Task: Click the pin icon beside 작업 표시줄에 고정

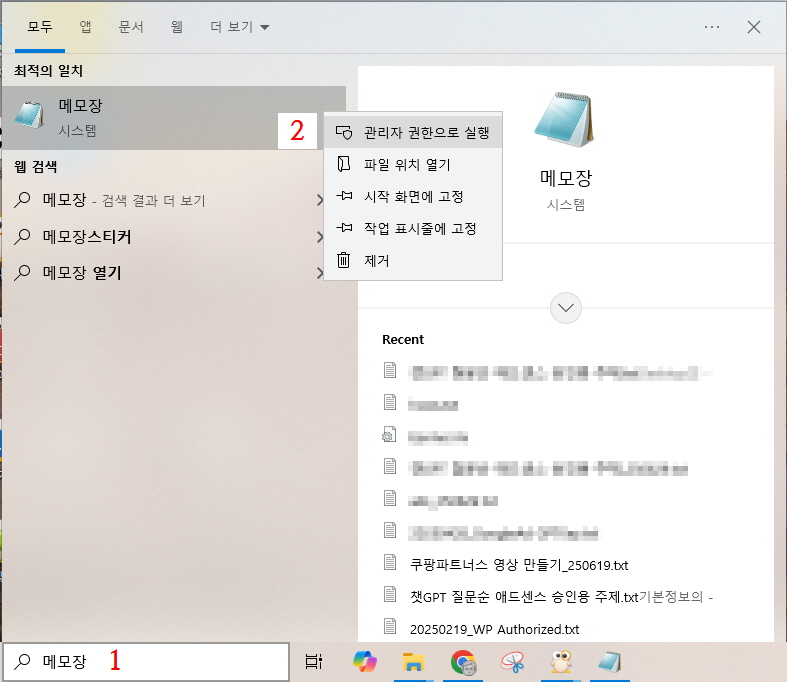Action: (x=344, y=228)
